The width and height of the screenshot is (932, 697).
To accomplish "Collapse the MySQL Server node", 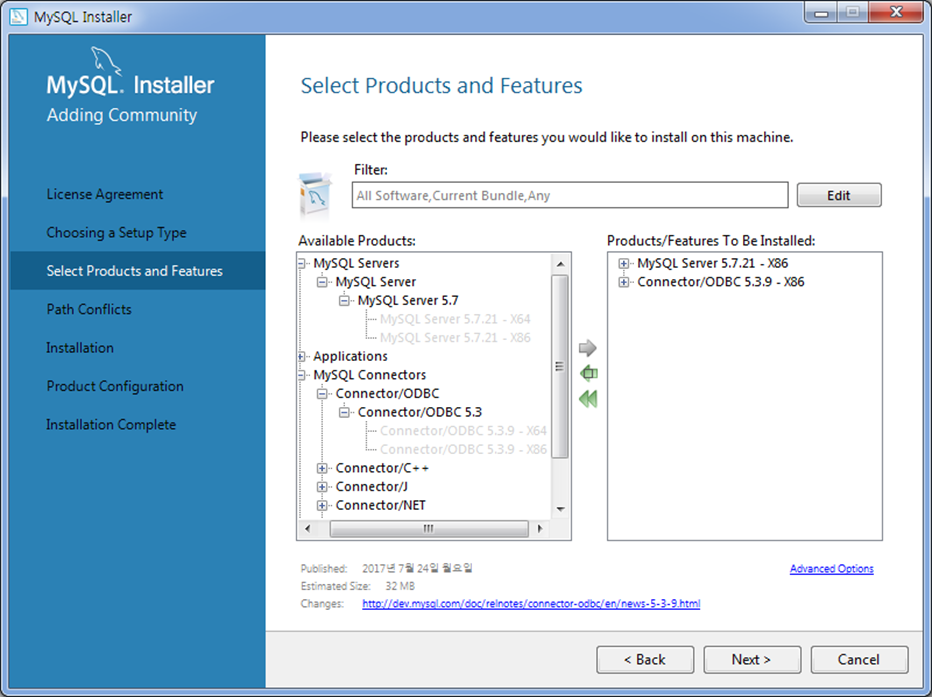I will click(x=322, y=282).
